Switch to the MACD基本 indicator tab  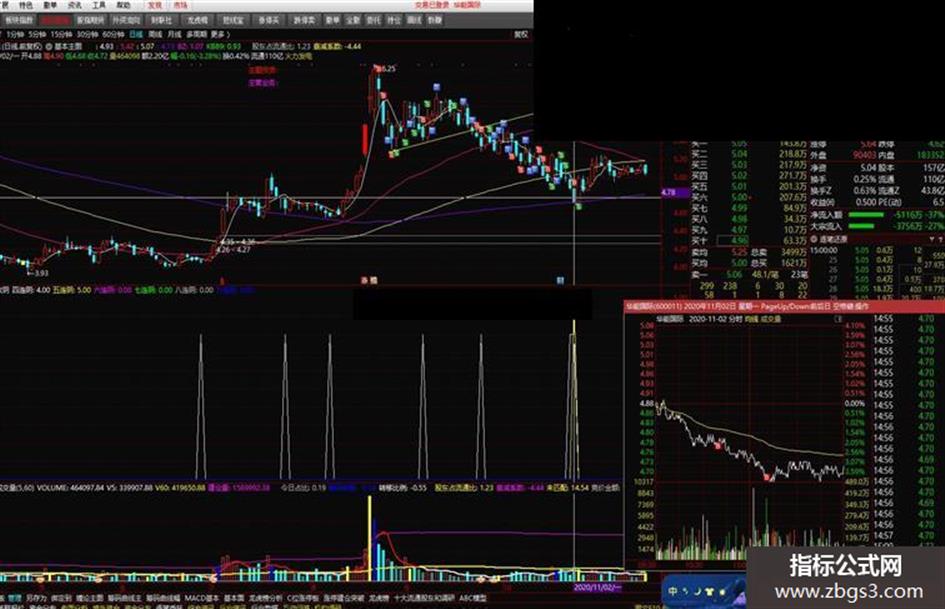[202, 598]
